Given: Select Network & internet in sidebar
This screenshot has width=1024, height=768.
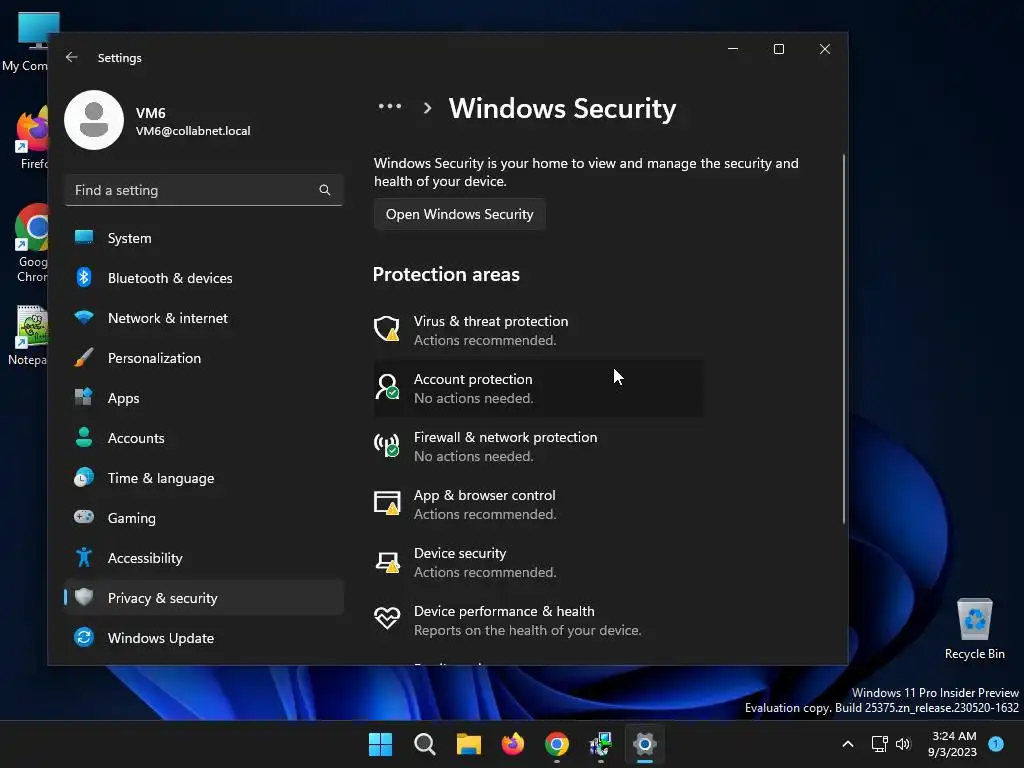Looking at the screenshot, I should click(x=204, y=318).
